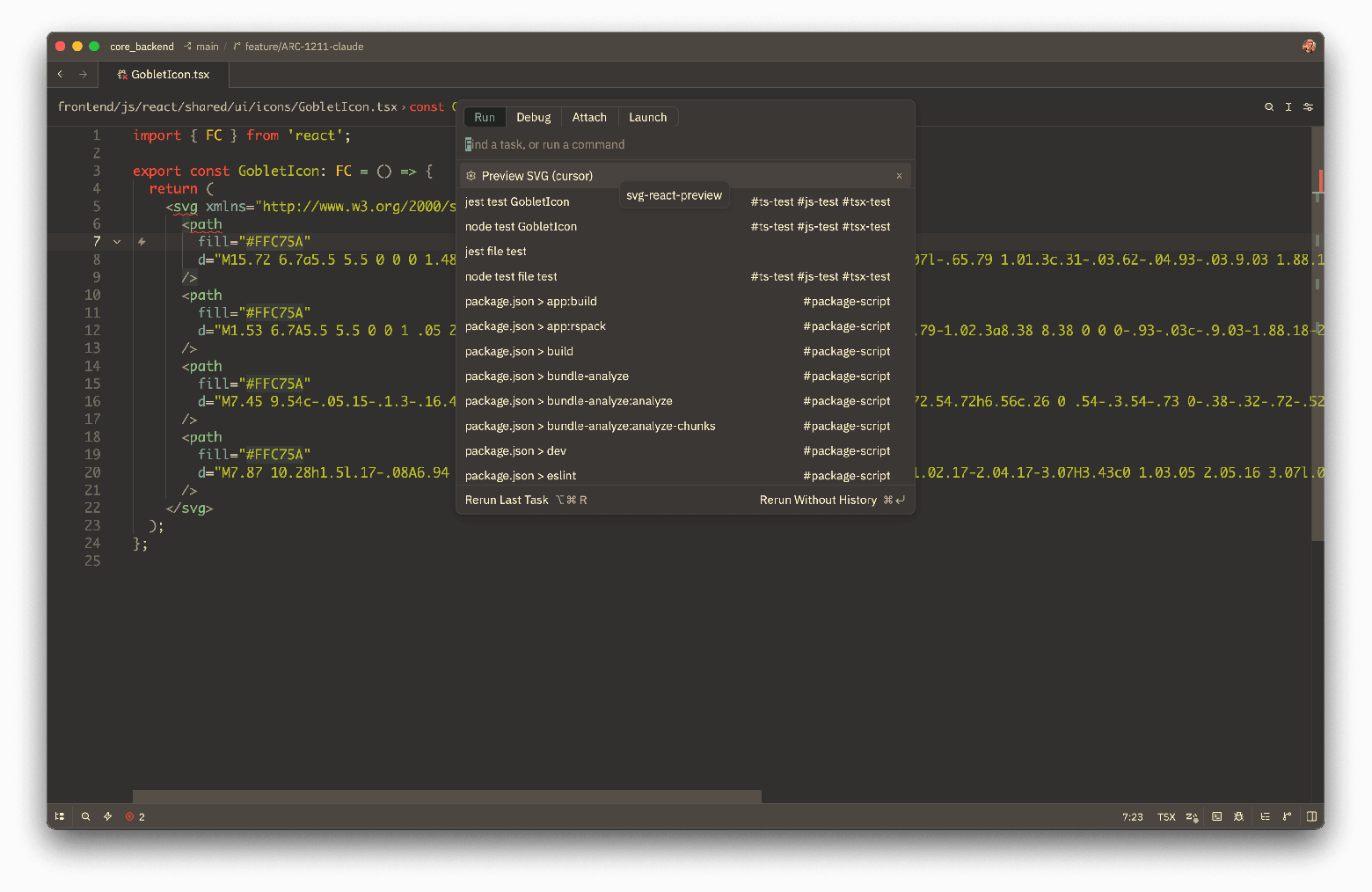Run package.json > build script
The height and width of the screenshot is (892, 1372).
click(685, 351)
